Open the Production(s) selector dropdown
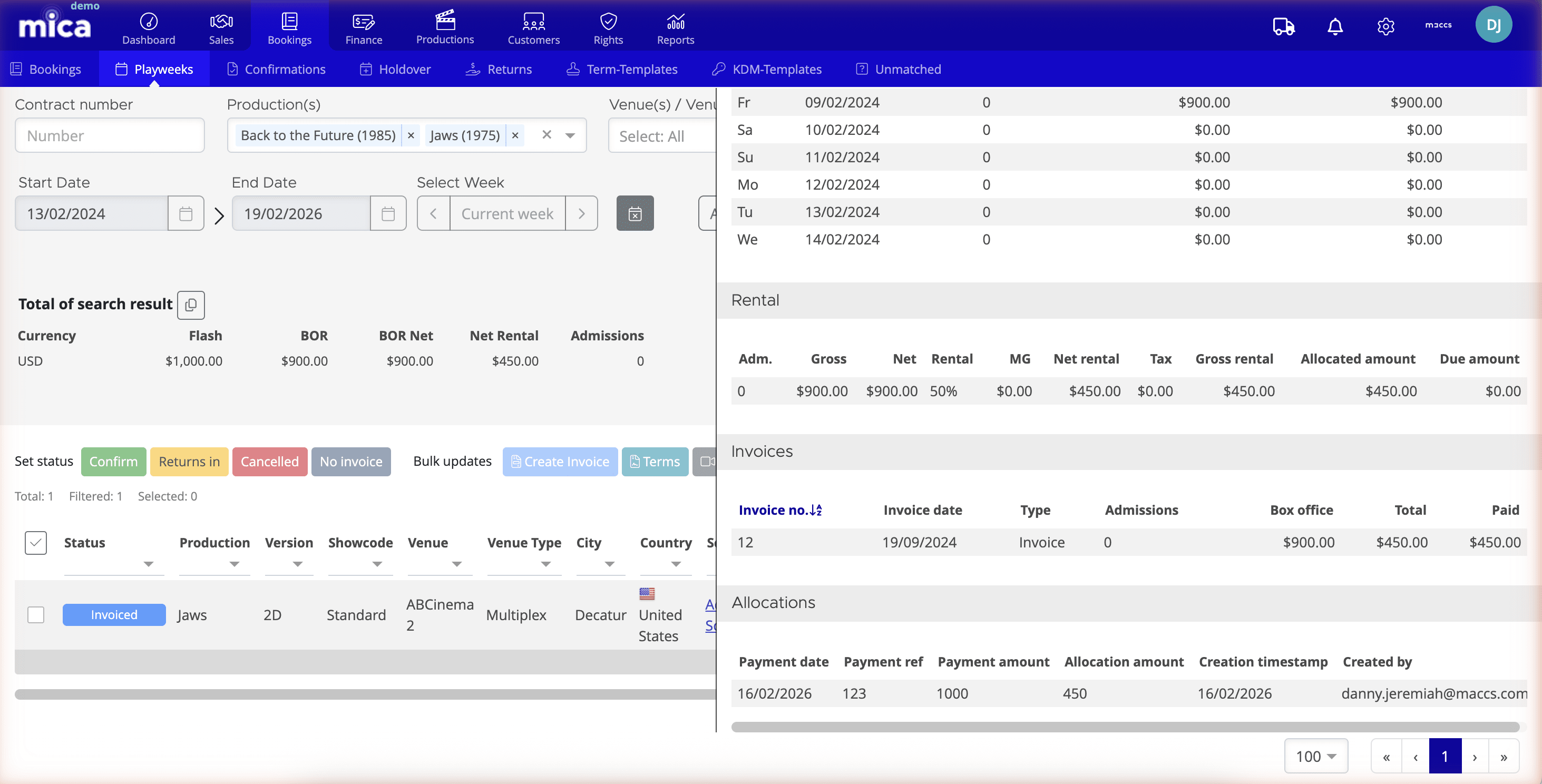This screenshot has height=784, width=1542. [x=569, y=135]
